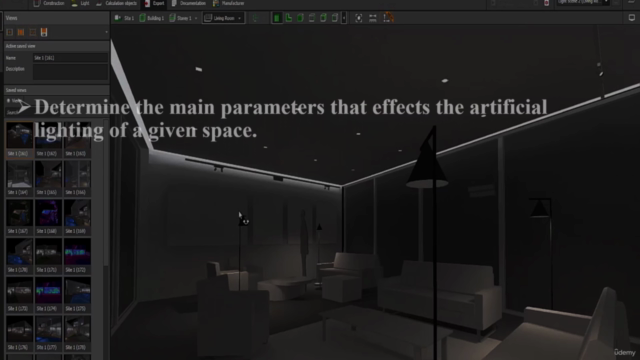Click the Saved views section header

[56, 90]
